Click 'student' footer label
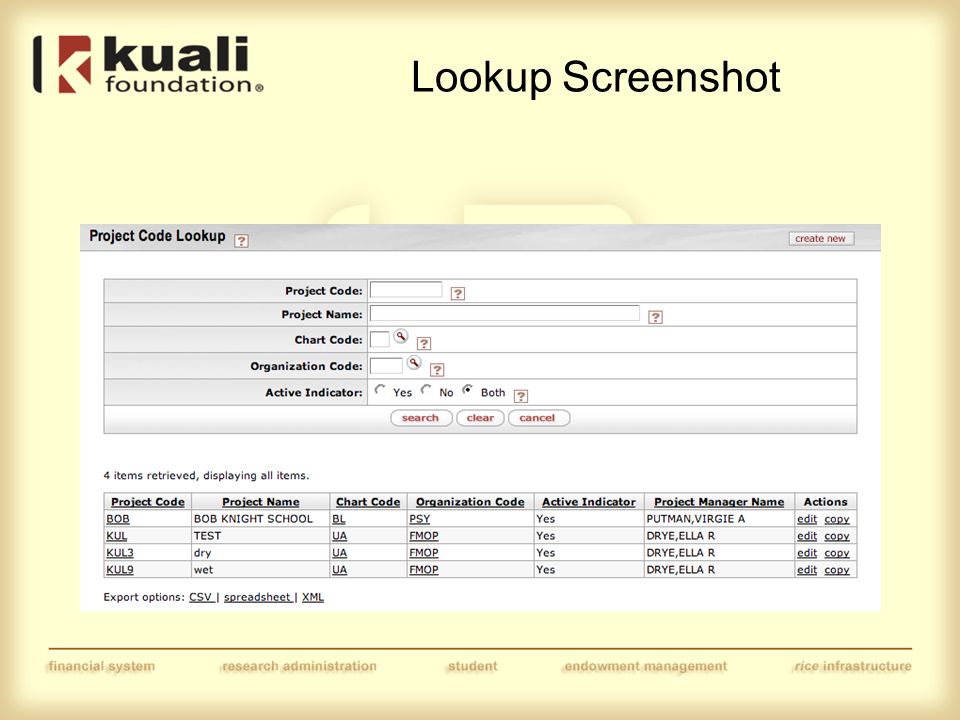Viewport: 960px width, 720px height. coord(473,666)
